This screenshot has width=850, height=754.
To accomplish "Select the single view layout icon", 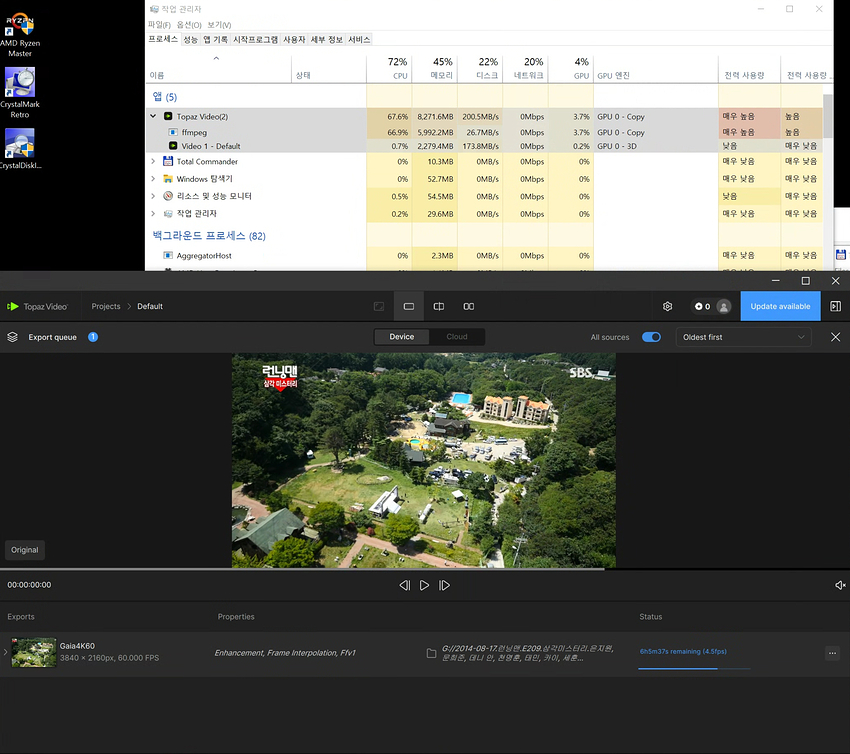I will pos(408,306).
